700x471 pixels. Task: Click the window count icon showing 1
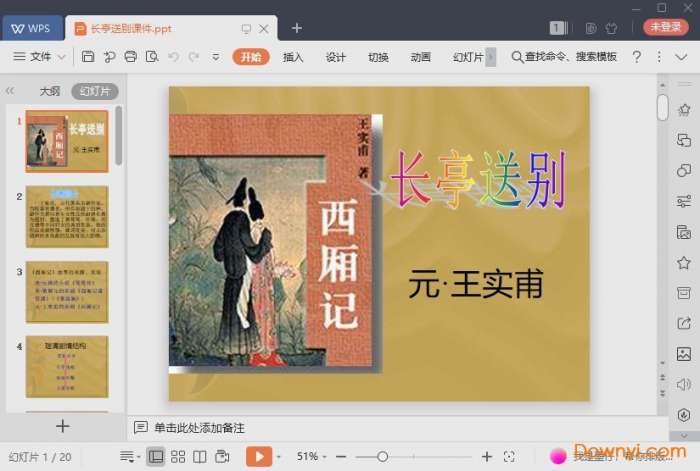(x=558, y=28)
